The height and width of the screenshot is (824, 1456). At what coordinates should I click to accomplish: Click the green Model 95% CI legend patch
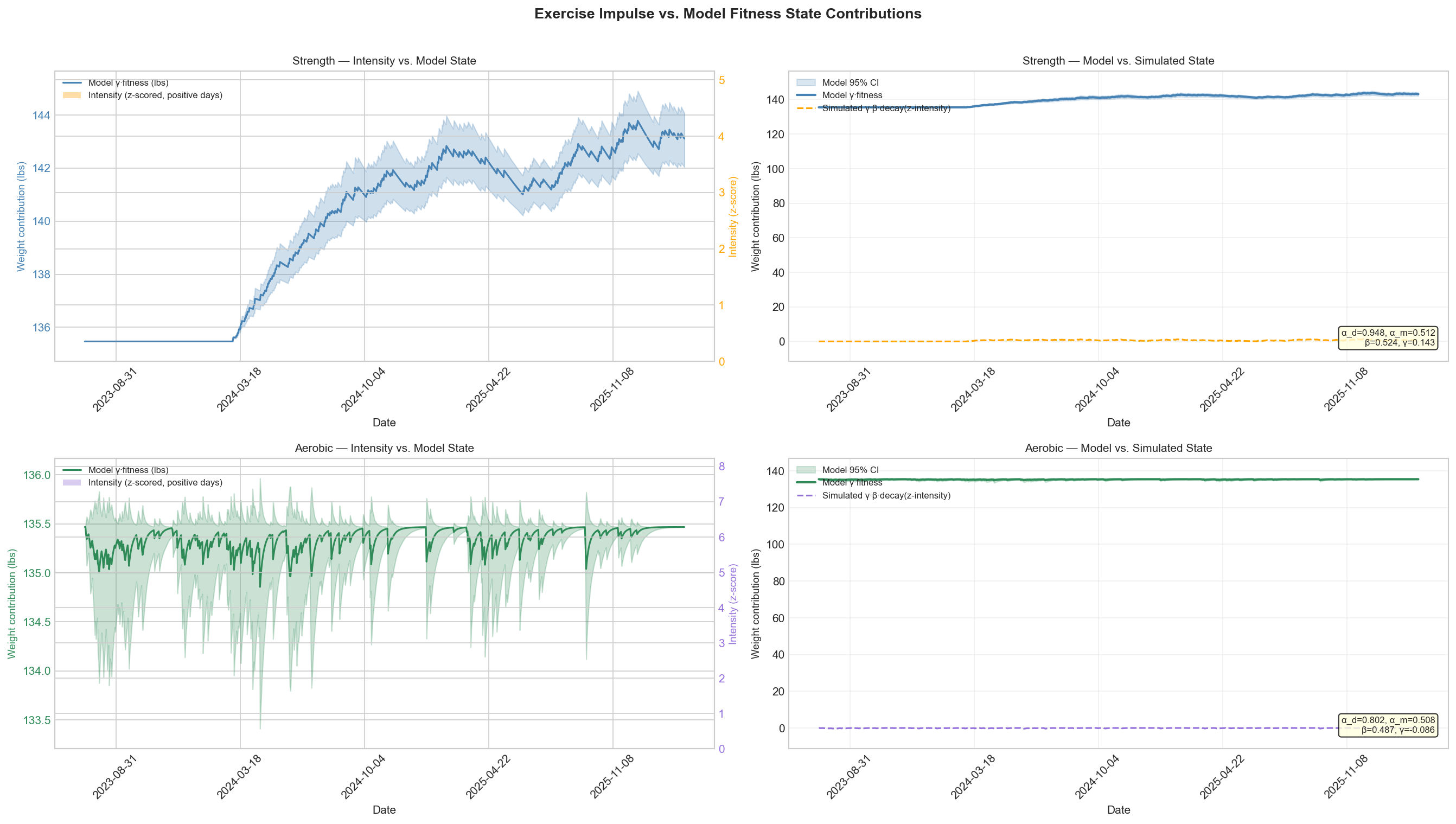pos(805,470)
